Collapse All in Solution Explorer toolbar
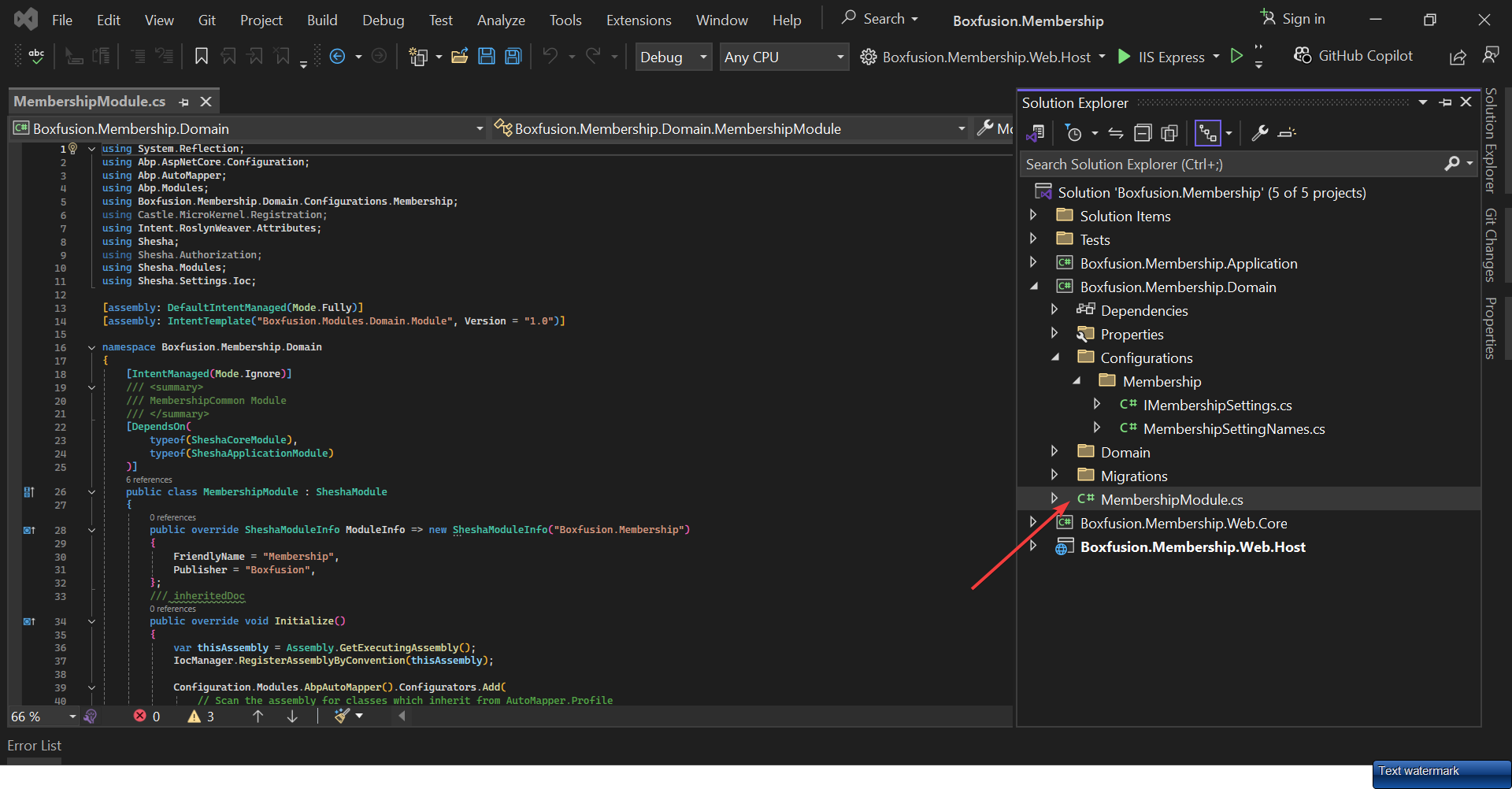Screen dimensions: 1512x789 tap(1143, 133)
